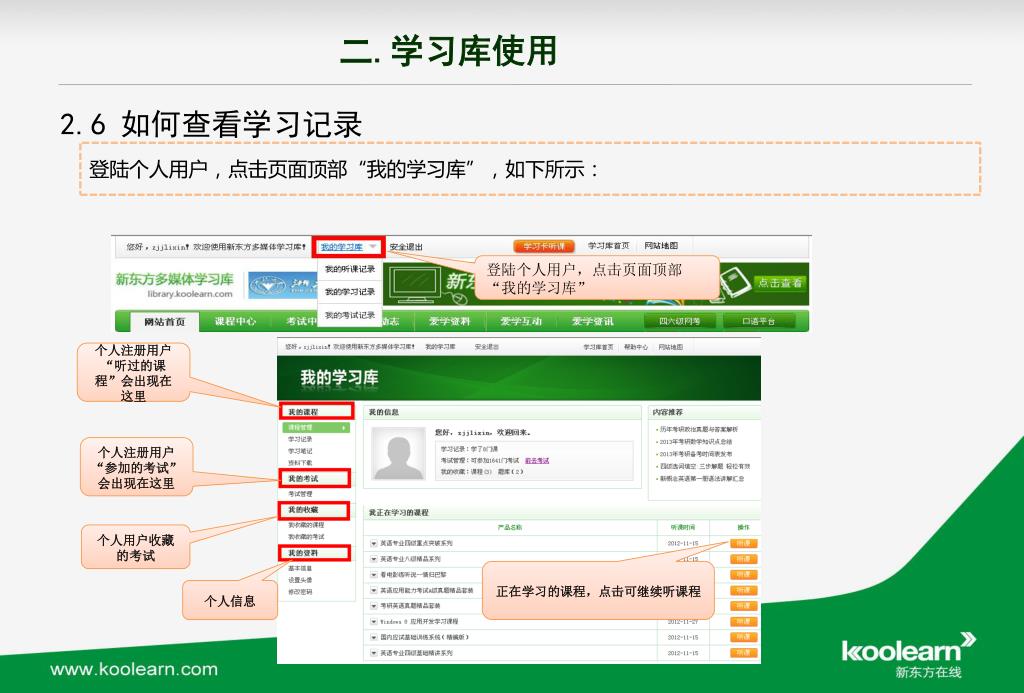
Task: Expand the 考研英语真题精品套装 course row
Action: click(x=374, y=606)
